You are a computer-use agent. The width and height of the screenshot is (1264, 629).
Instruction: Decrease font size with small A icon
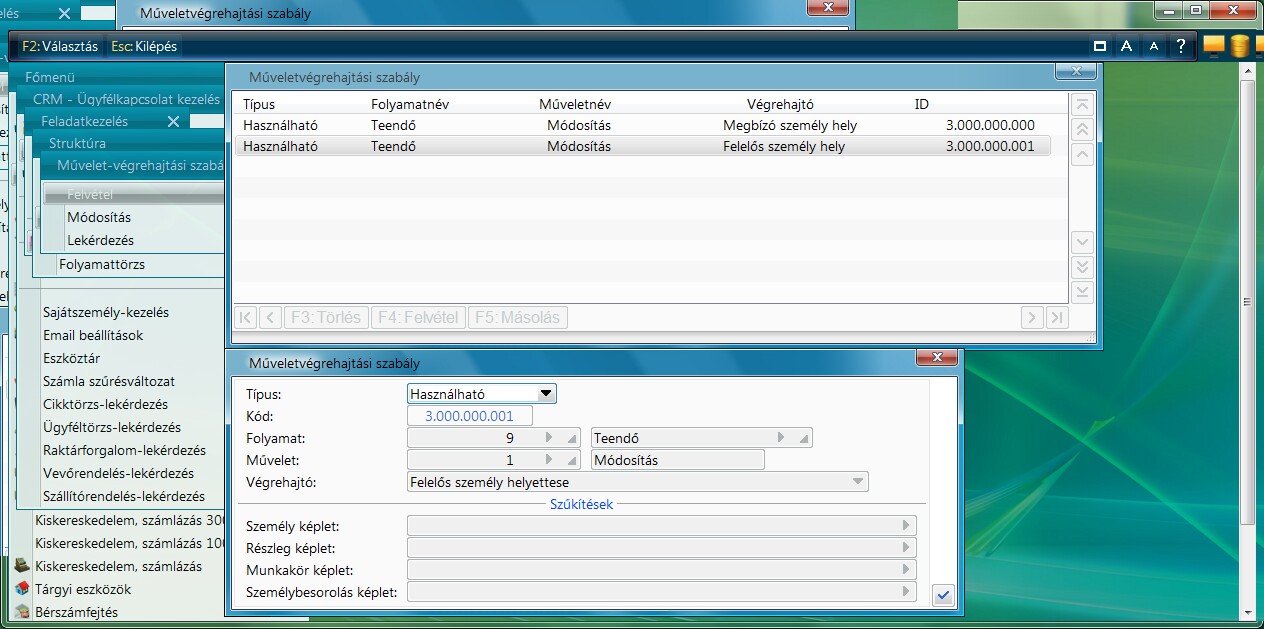(x=1153, y=46)
